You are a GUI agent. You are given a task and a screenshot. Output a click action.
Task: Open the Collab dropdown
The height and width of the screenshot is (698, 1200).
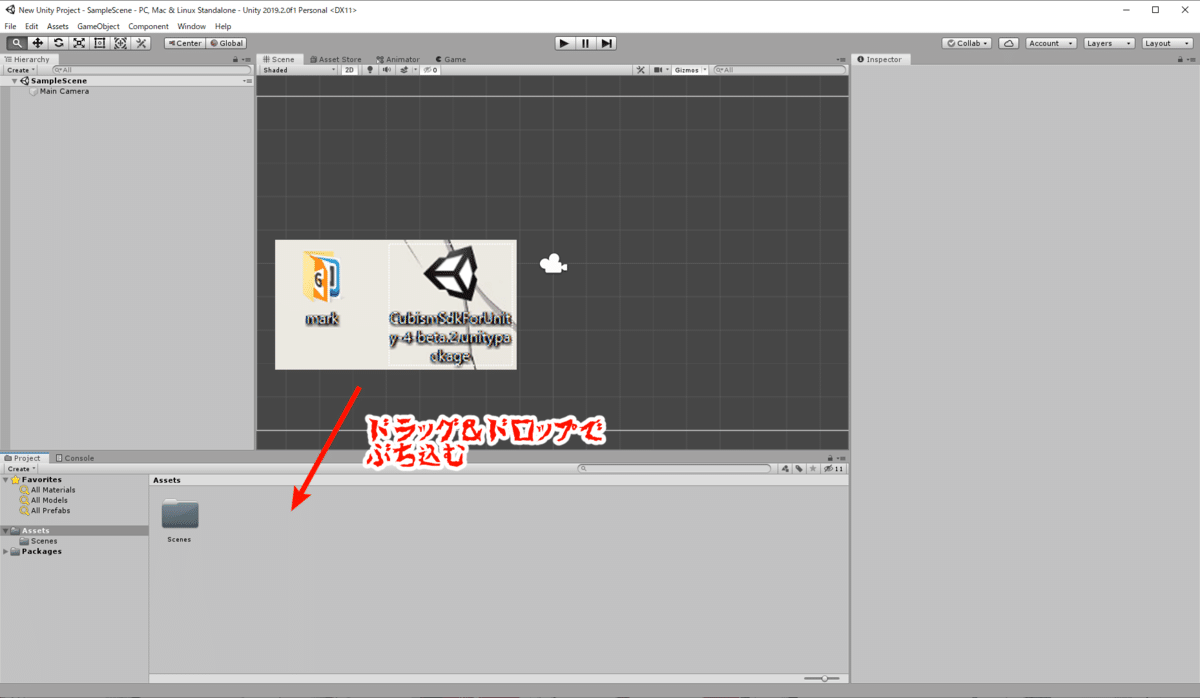tap(966, 43)
